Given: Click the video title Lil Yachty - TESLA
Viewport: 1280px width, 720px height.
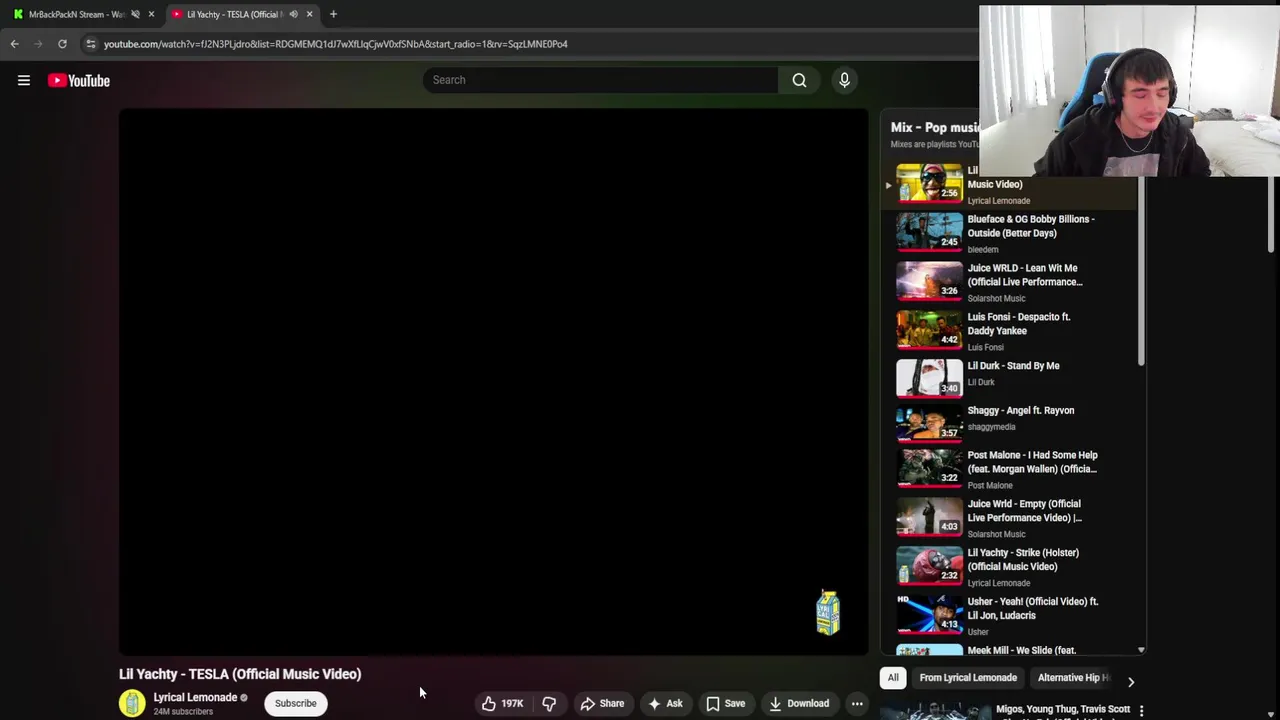Looking at the screenshot, I should point(240,674).
